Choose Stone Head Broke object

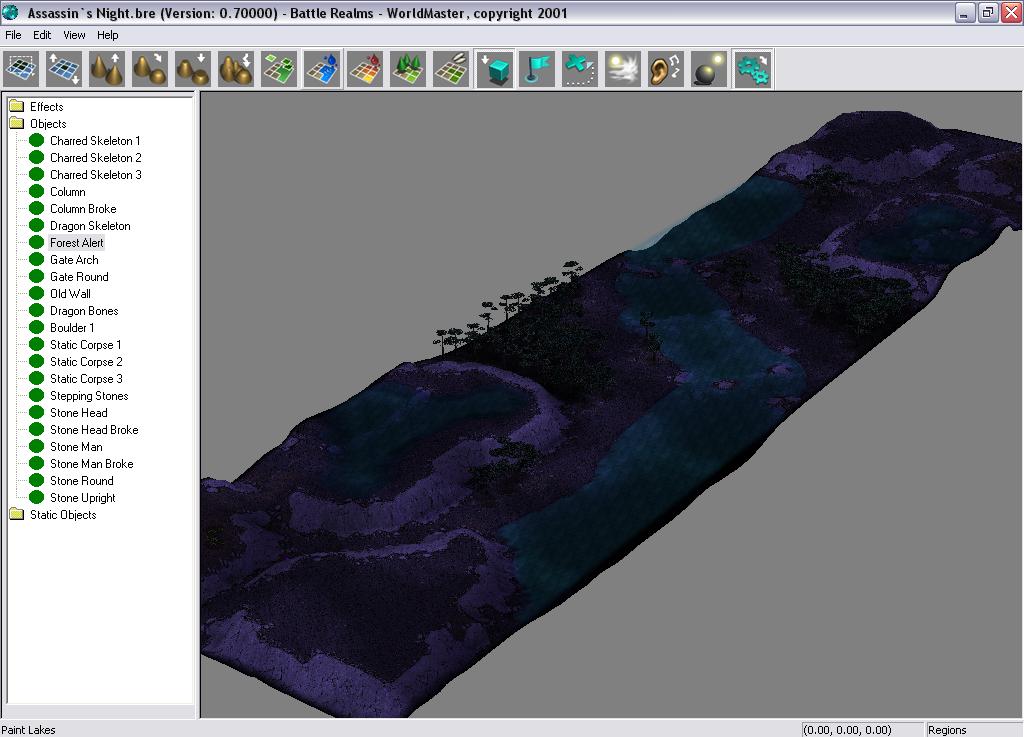pyautogui.click(x=94, y=430)
